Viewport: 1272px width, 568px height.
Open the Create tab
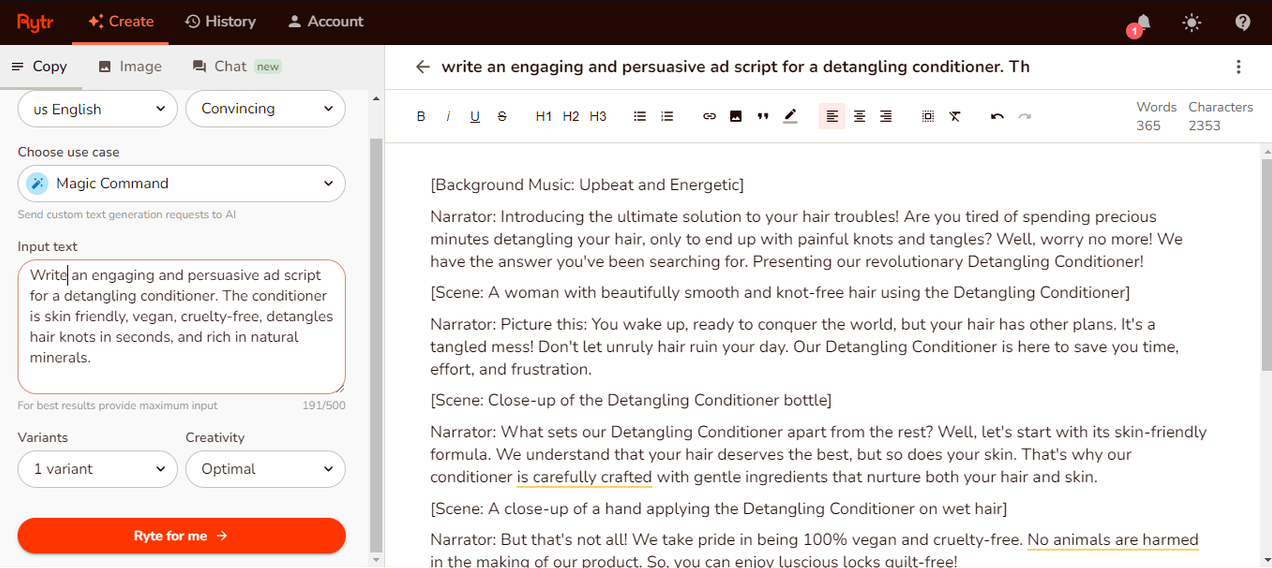point(121,21)
